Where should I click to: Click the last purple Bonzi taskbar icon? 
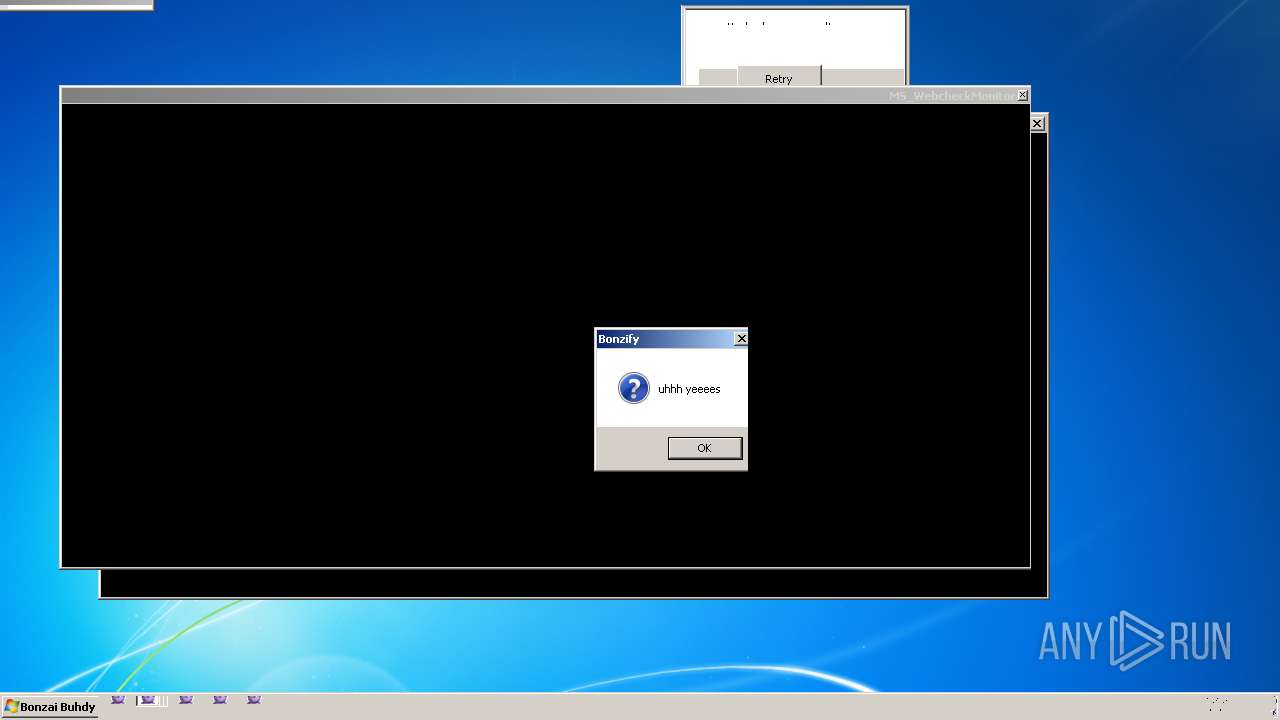pos(254,700)
